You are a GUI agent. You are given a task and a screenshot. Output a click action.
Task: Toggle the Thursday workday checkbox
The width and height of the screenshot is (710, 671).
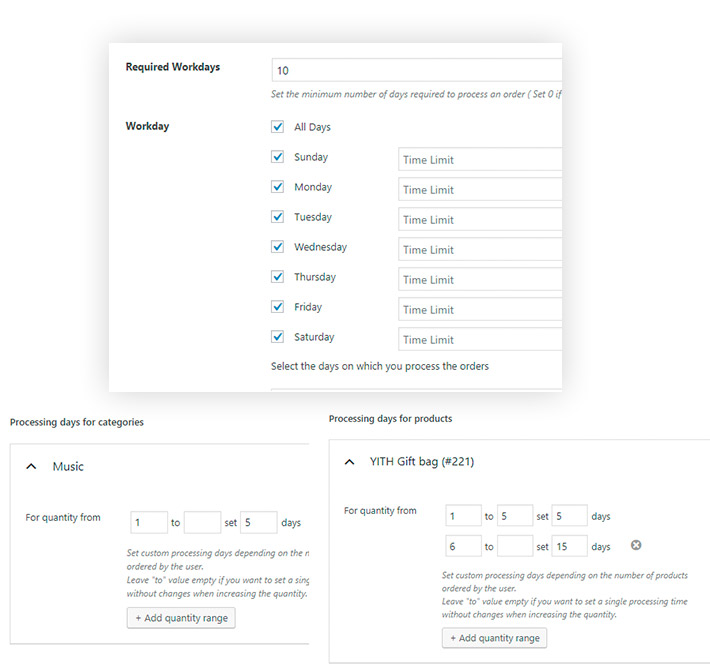(x=278, y=277)
